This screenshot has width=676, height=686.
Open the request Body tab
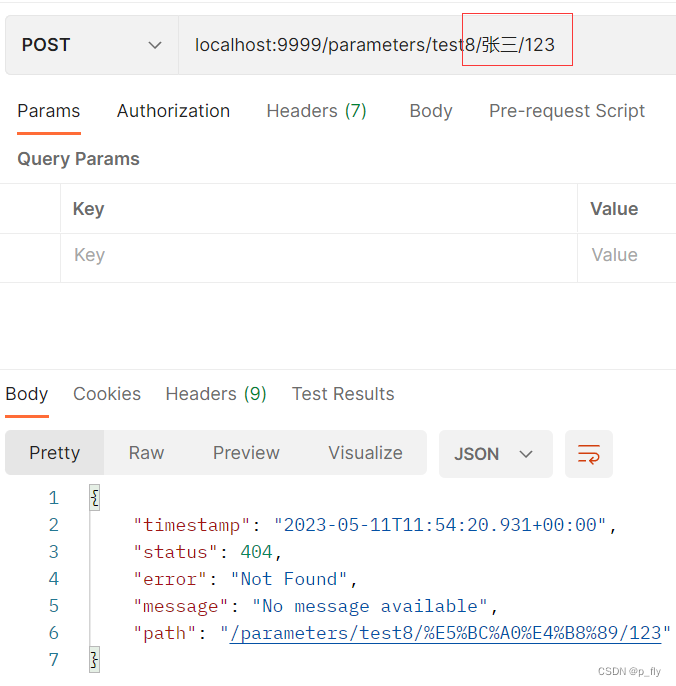coord(431,111)
